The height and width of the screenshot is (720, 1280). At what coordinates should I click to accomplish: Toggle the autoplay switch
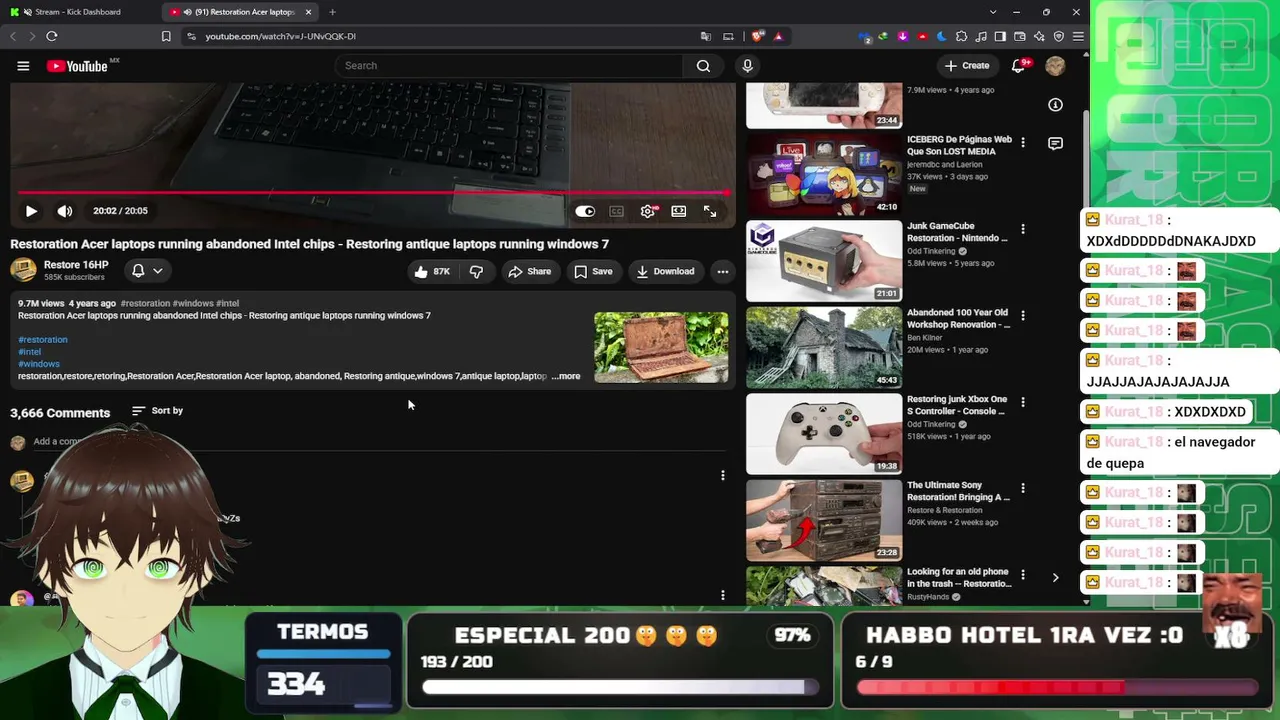tap(585, 211)
